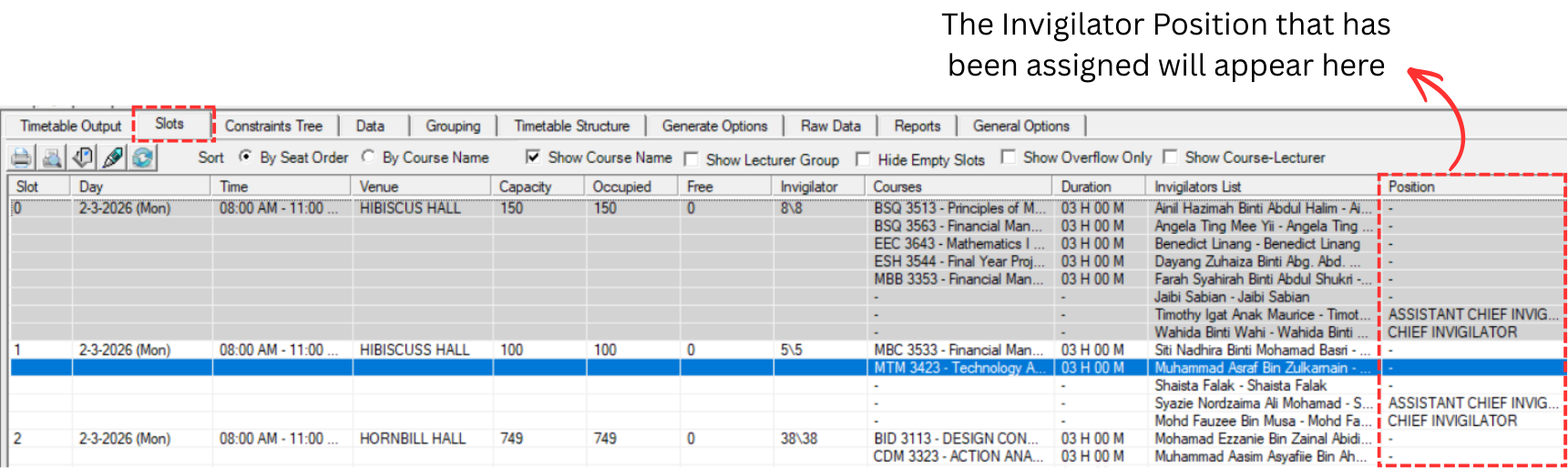Image resolution: width=1568 pixels, height=468 pixels.
Task: Open the Constraints Tree tab
Action: 273,126
